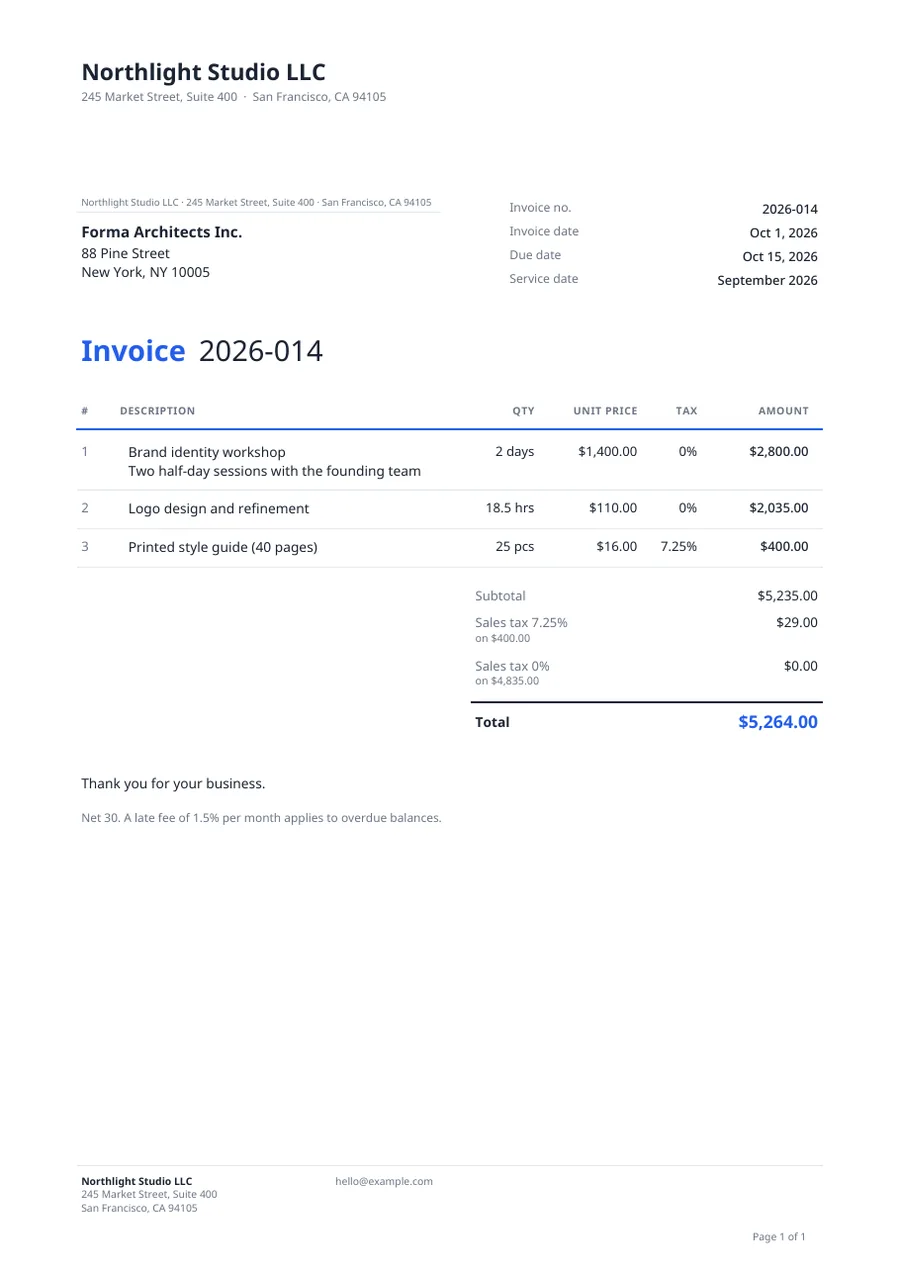The image size is (900, 1273).
Task: Click the $110.00 unit price
Action: pyautogui.click(x=613, y=508)
